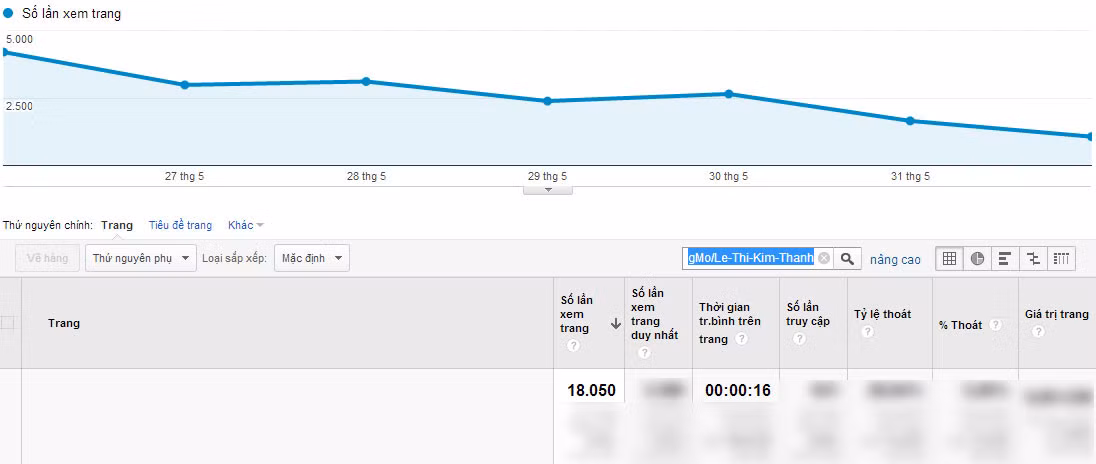Image resolution: width=1096 pixels, height=464 pixels.
Task: Open help icon next to % Thoát
Action: click(x=995, y=325)
